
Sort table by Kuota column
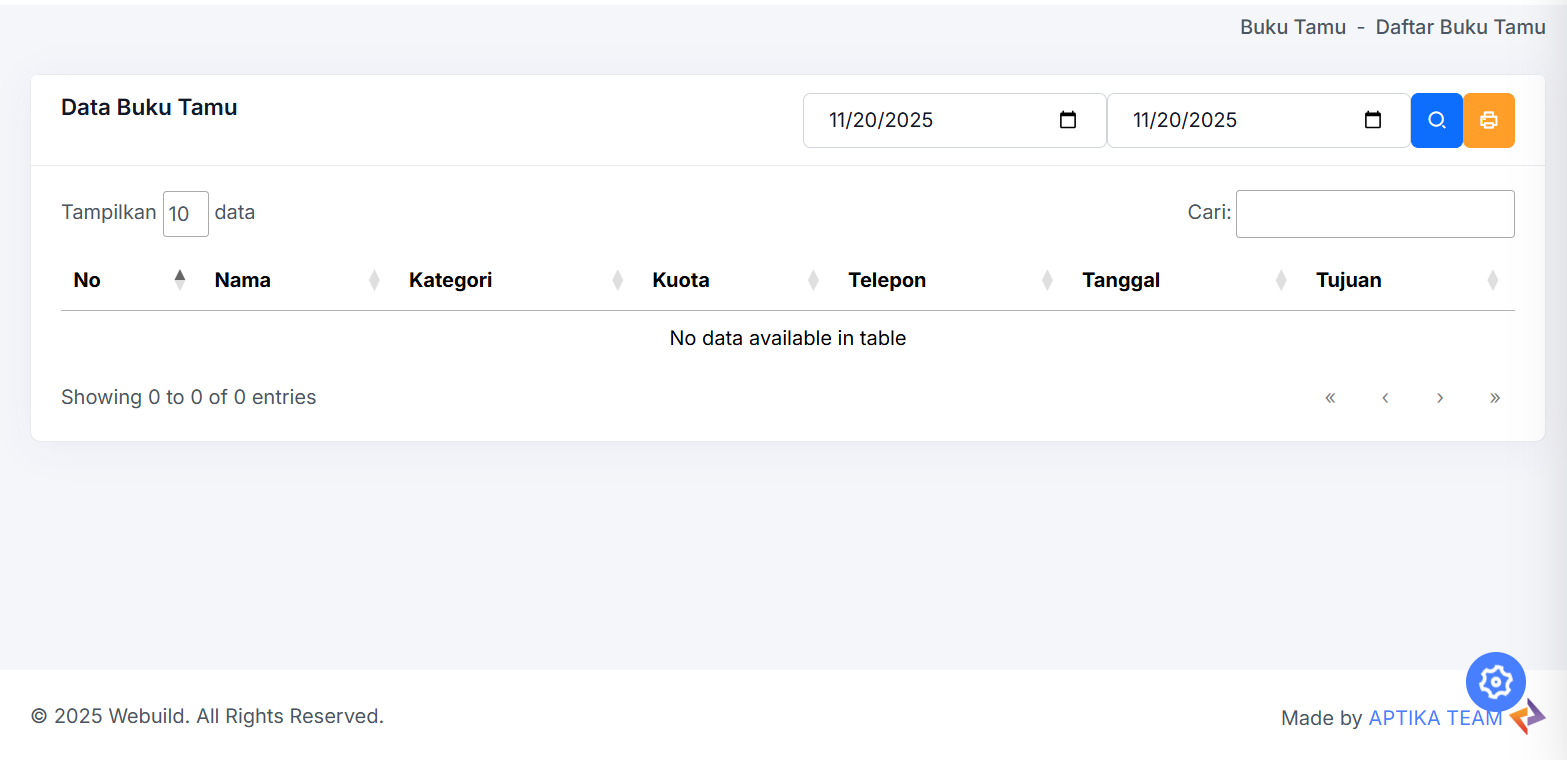[738, 280]
